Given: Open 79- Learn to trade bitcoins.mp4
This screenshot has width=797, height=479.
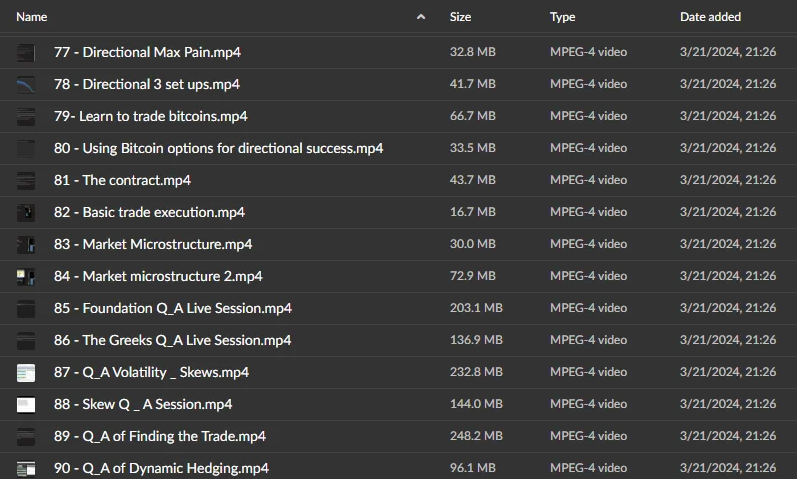Looking at the screenshot, I should click(x=150, y=116).
